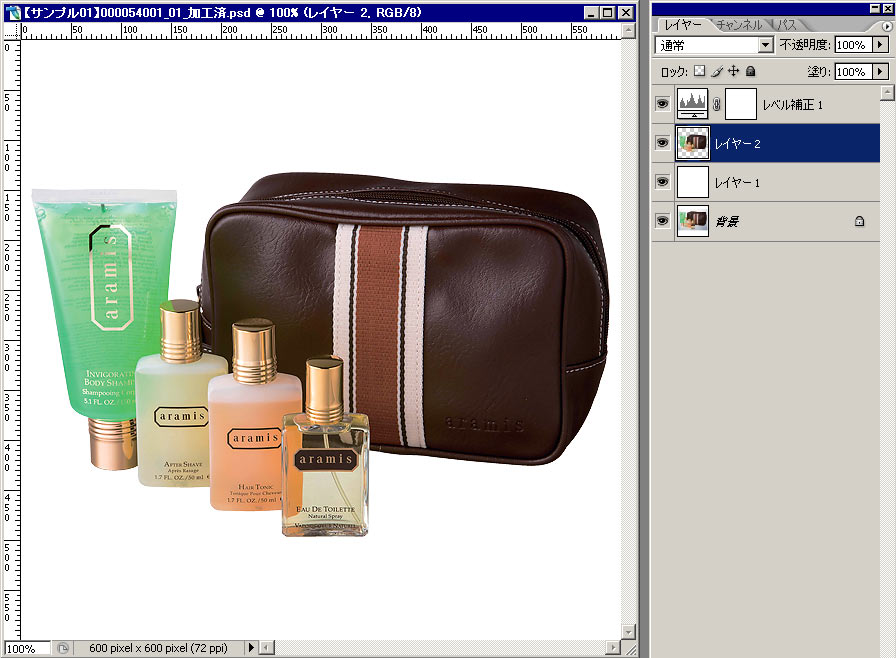Click the Levels adjustment histogram thumbnail

[x=693, y=104]
